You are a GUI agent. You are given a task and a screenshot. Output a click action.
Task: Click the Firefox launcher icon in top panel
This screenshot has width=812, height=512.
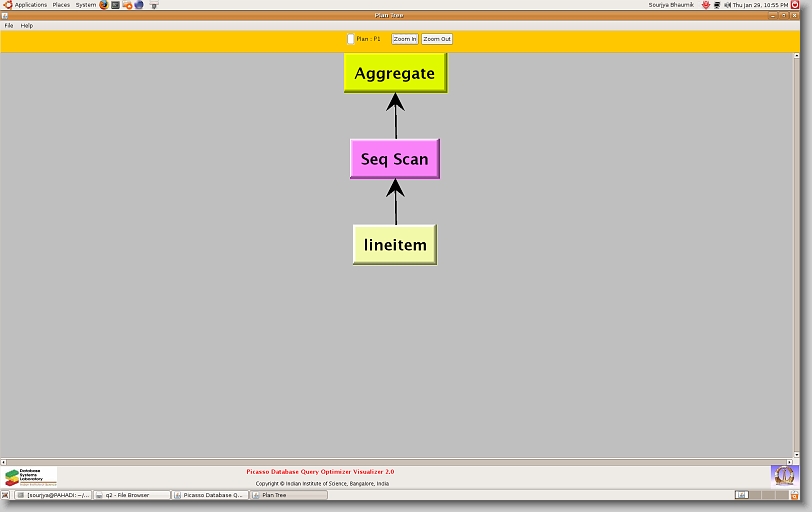[103, 5]
